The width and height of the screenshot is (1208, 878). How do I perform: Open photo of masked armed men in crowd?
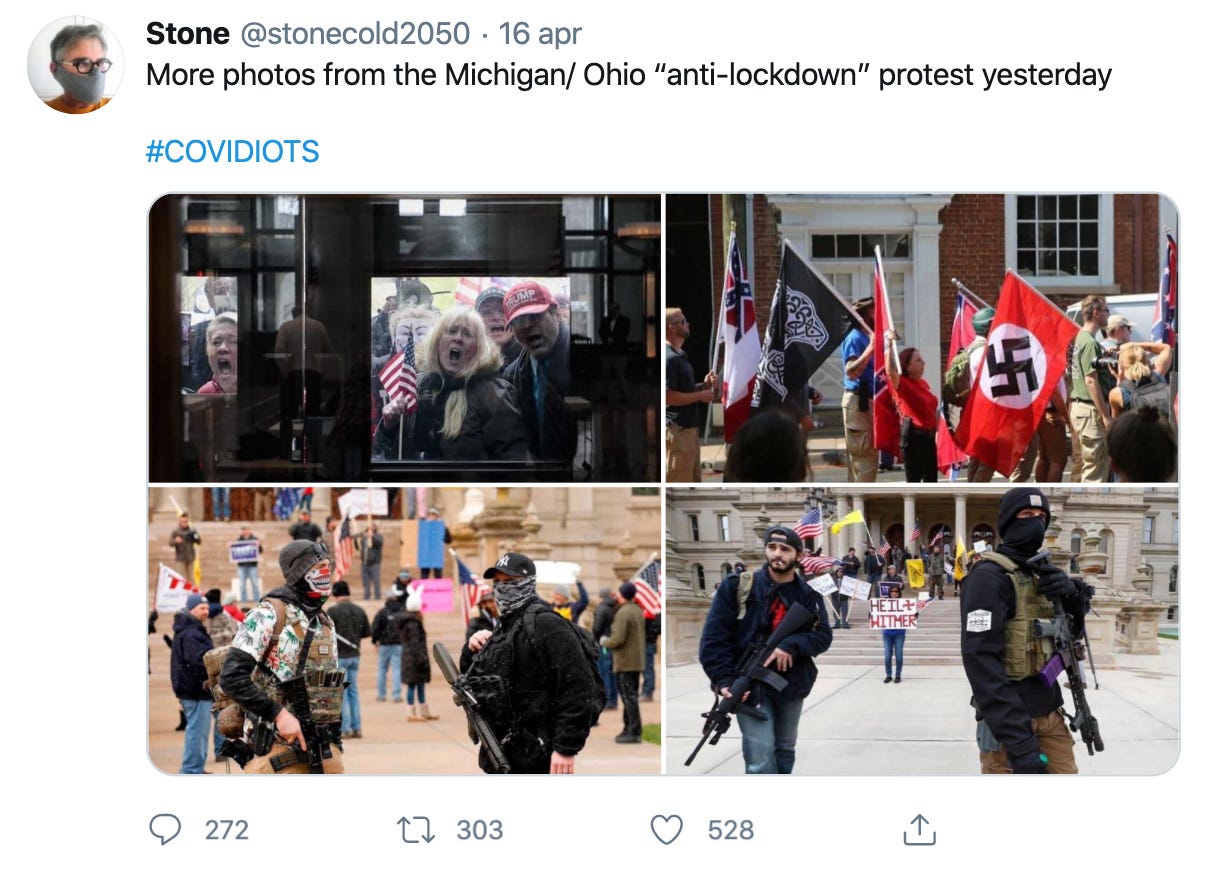405,631
